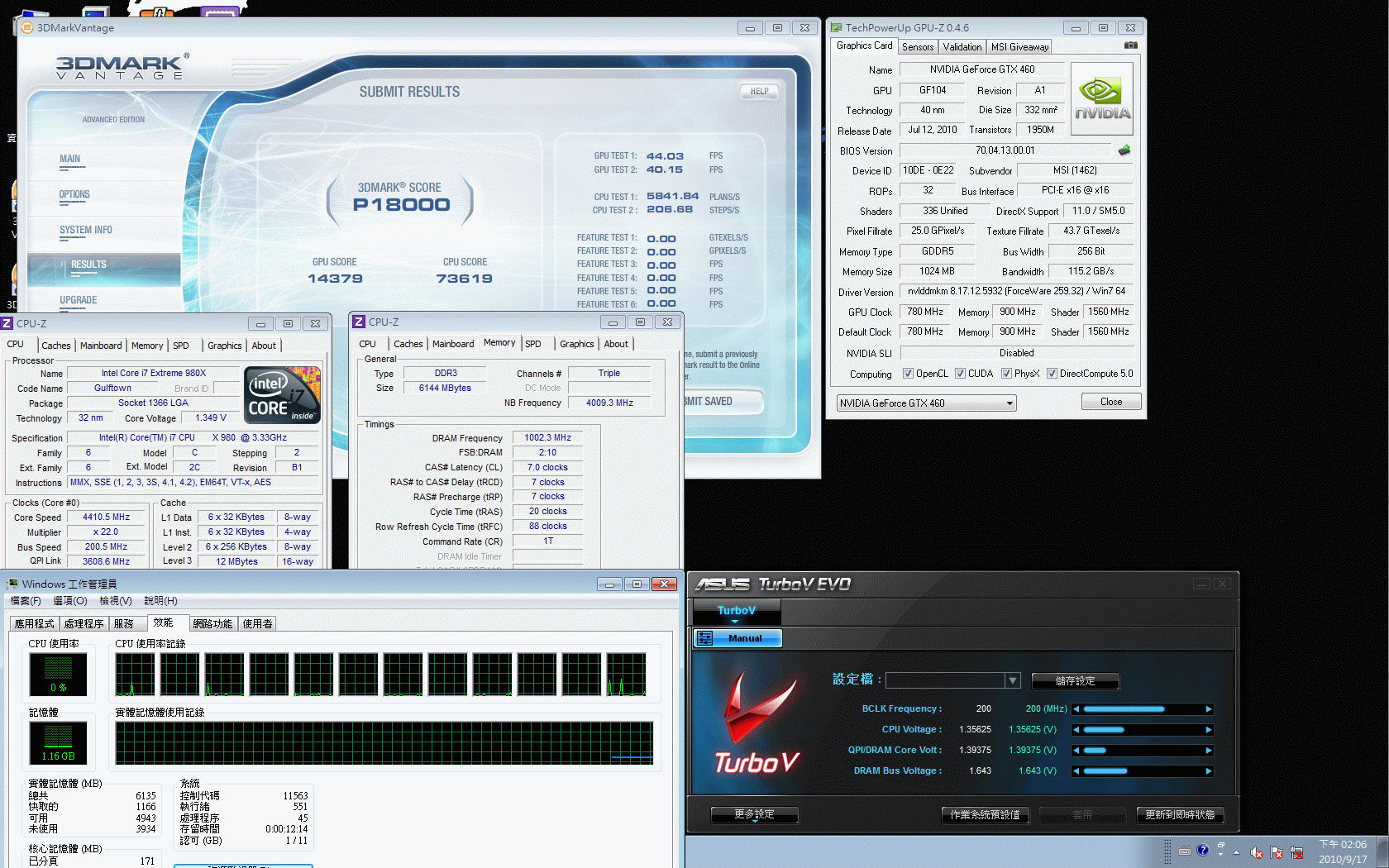Decrease BCLK Frequency with the left arrow
The height and width of the screenshot is (868, 1389).
[1076, 709]
